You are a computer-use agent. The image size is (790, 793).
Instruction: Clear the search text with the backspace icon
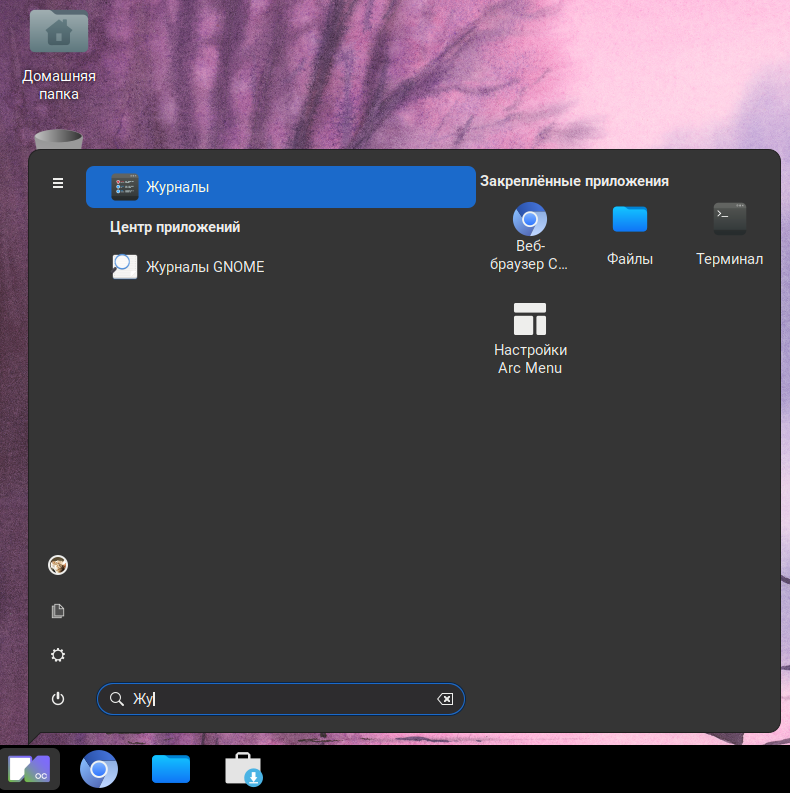point(445,699)
